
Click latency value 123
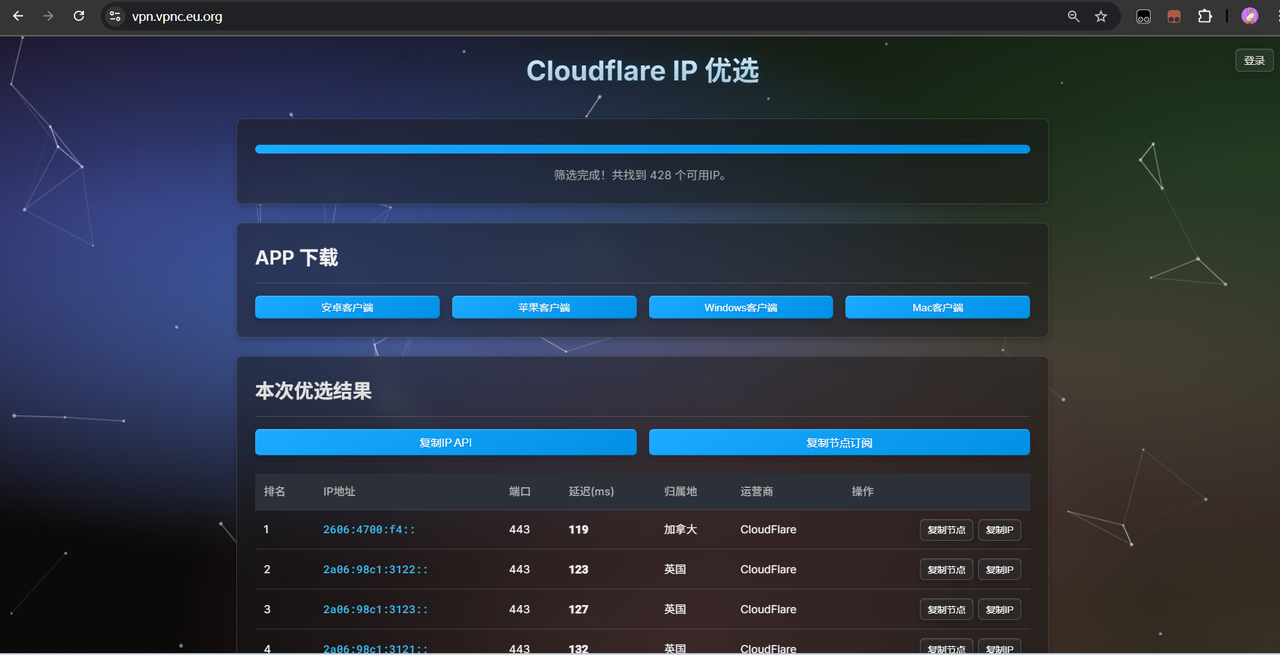click(x=579, y=570)
